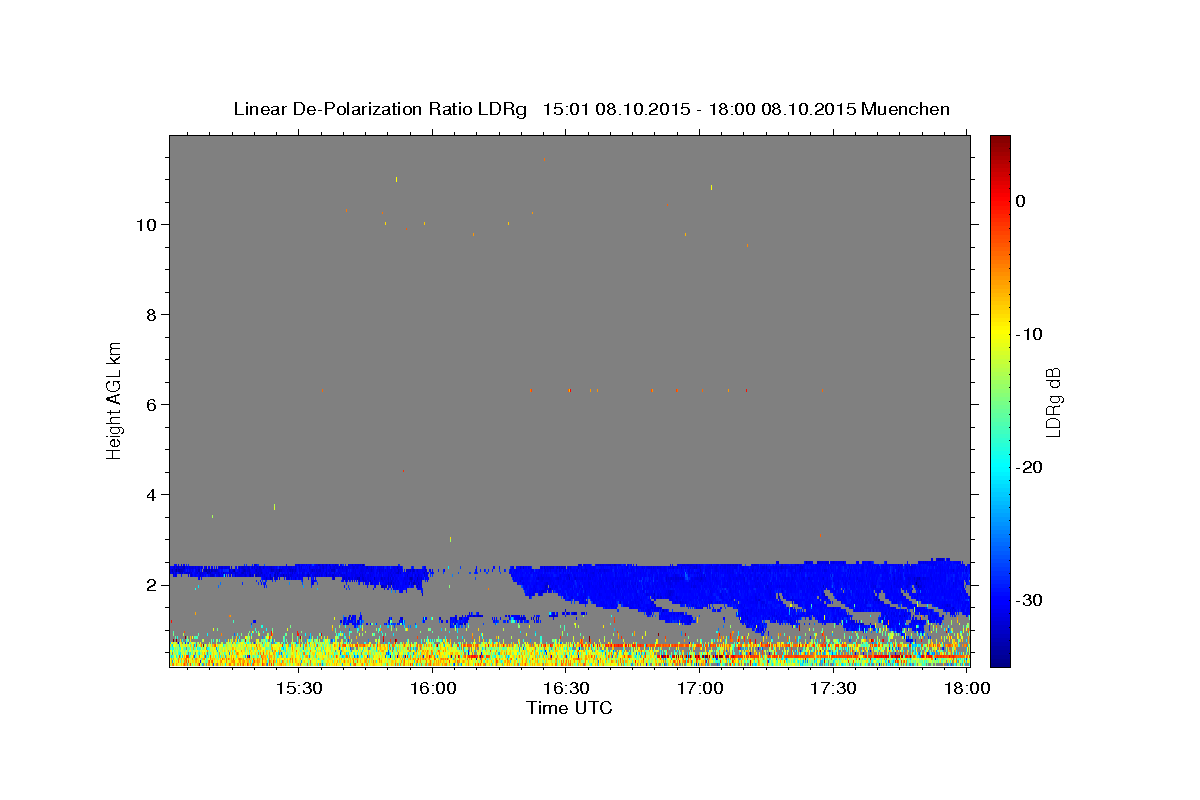Click the height tick label 4

pyautogui.click(x=154, y=494)
